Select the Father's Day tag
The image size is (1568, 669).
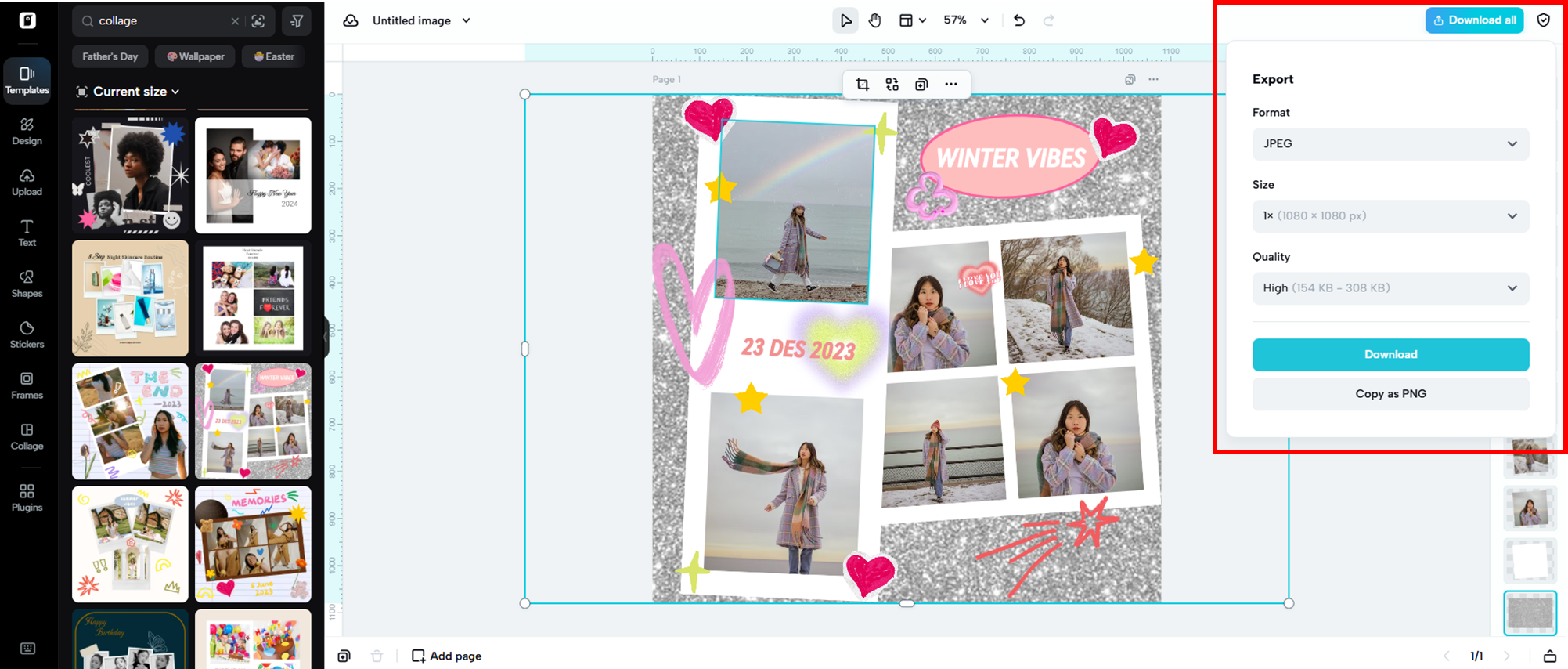110,56
